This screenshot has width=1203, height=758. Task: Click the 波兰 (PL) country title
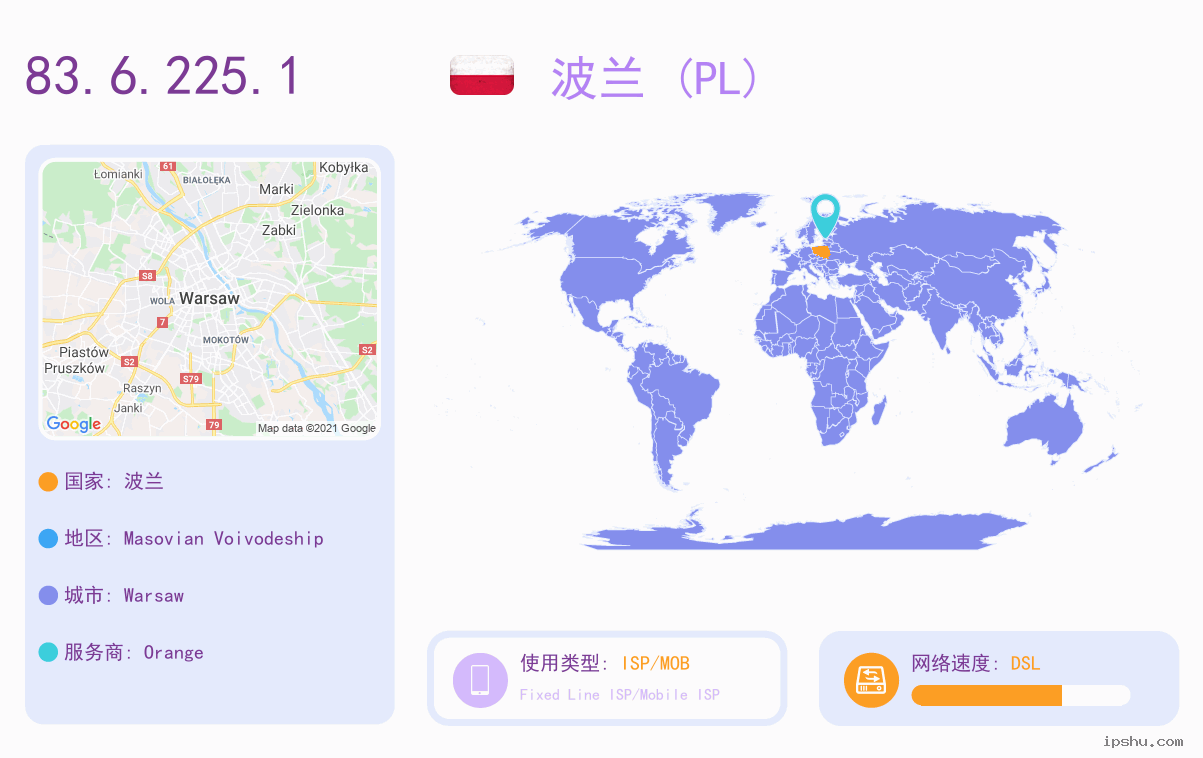click(x=655, y=77)
